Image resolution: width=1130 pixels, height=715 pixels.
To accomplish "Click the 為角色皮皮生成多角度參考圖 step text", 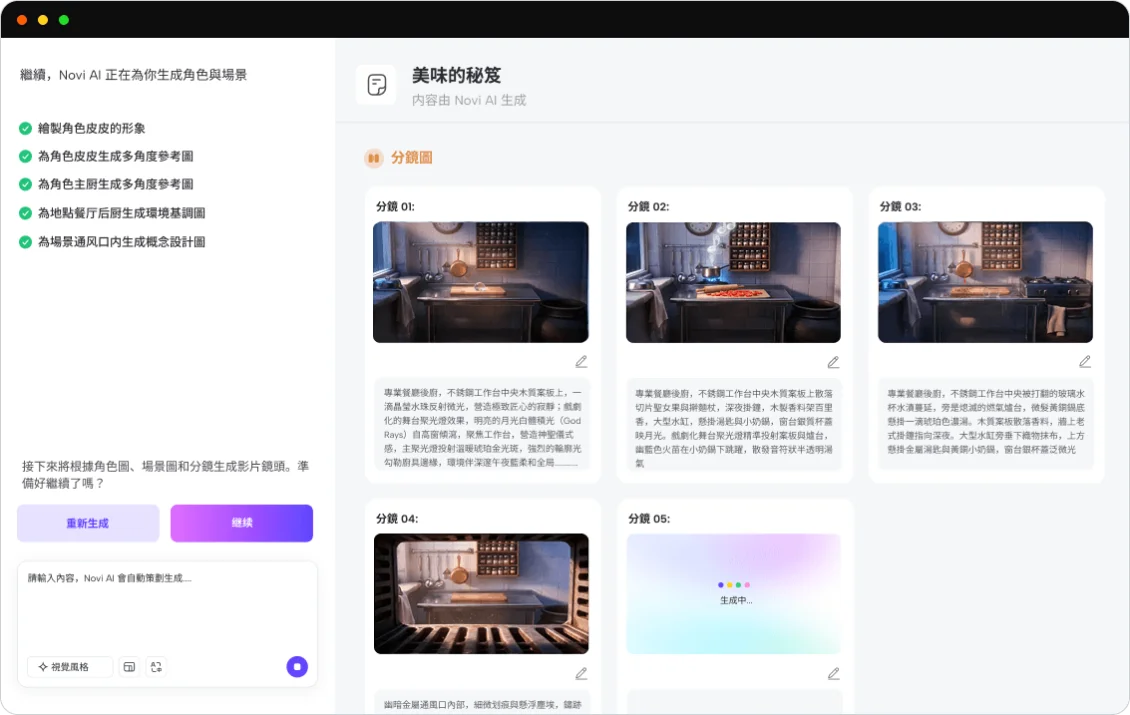I will pos(115,156).
